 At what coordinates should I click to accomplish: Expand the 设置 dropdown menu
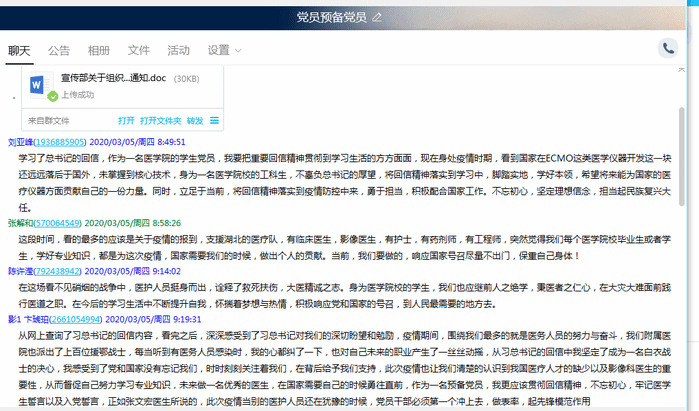coord(223,50)
